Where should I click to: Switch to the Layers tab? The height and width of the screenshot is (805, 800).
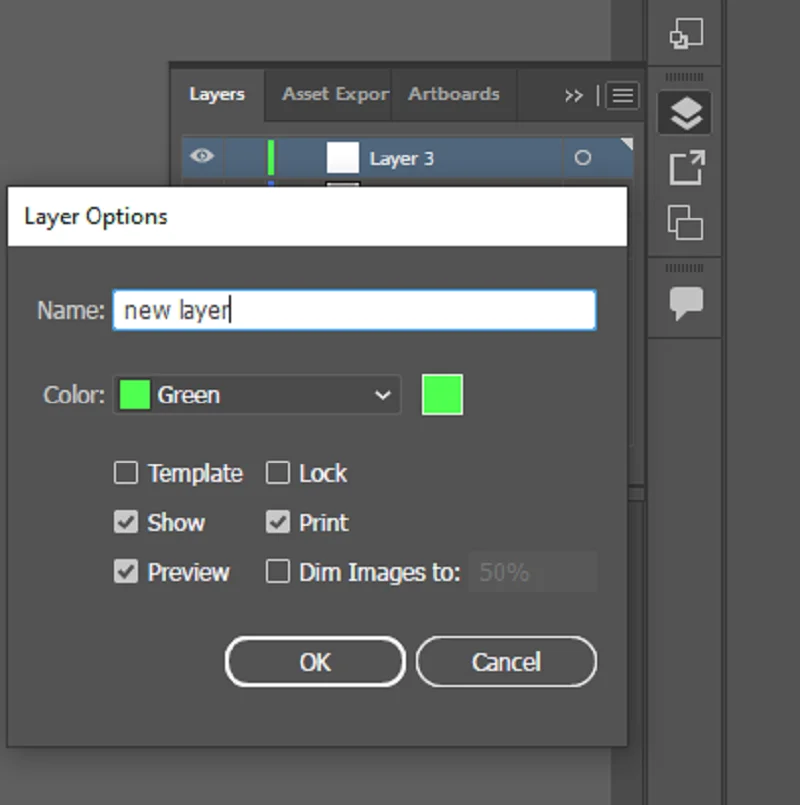[217, 94]
